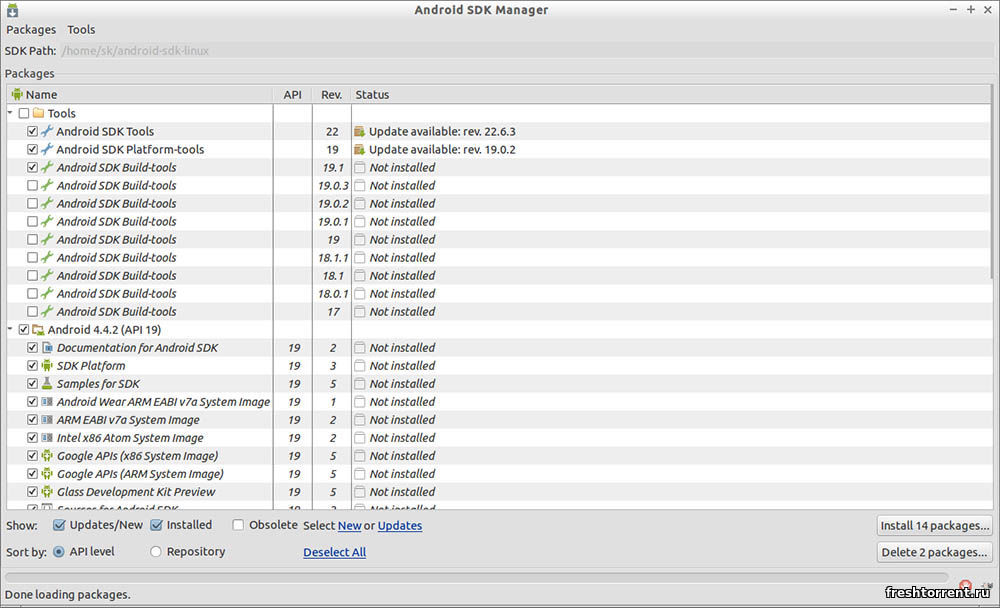Image resolution: width=1000 pixels, height=608 pixels.
Task: Click the SDK Platform android icon
Action: pyautogui.click(x=47, y=366)
